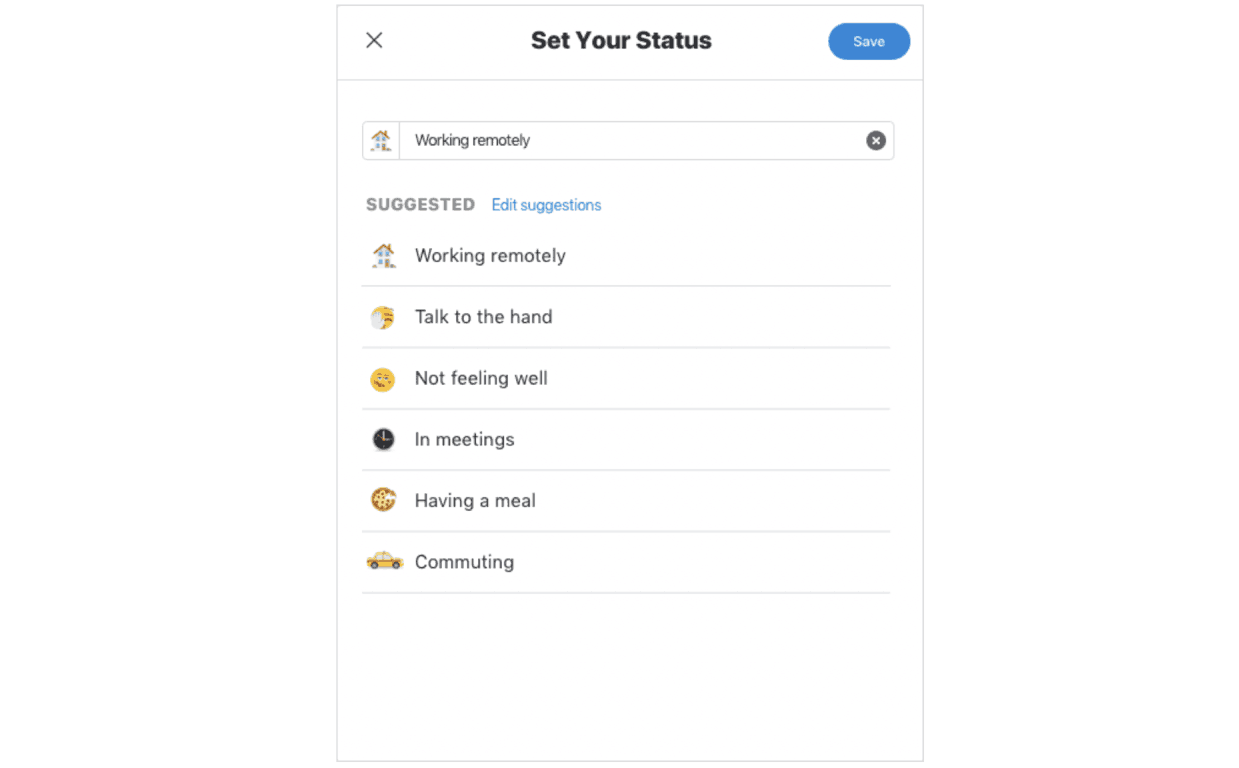The height and width of the screenshot is (768, 1239).
Task: Choose Having a meal suggestion
Action: [x=626, y=501]
